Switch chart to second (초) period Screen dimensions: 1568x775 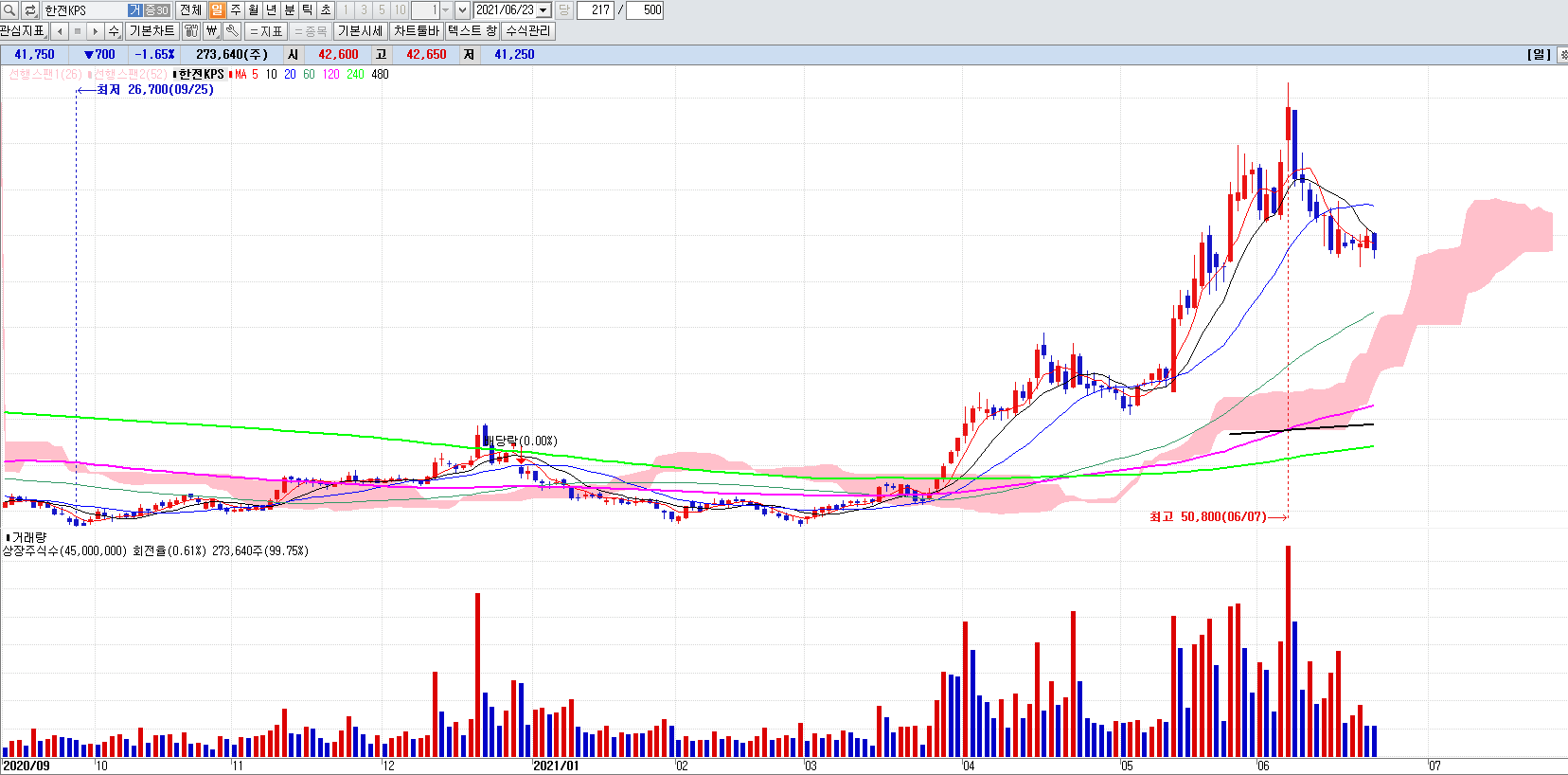[x=326, y=10]
